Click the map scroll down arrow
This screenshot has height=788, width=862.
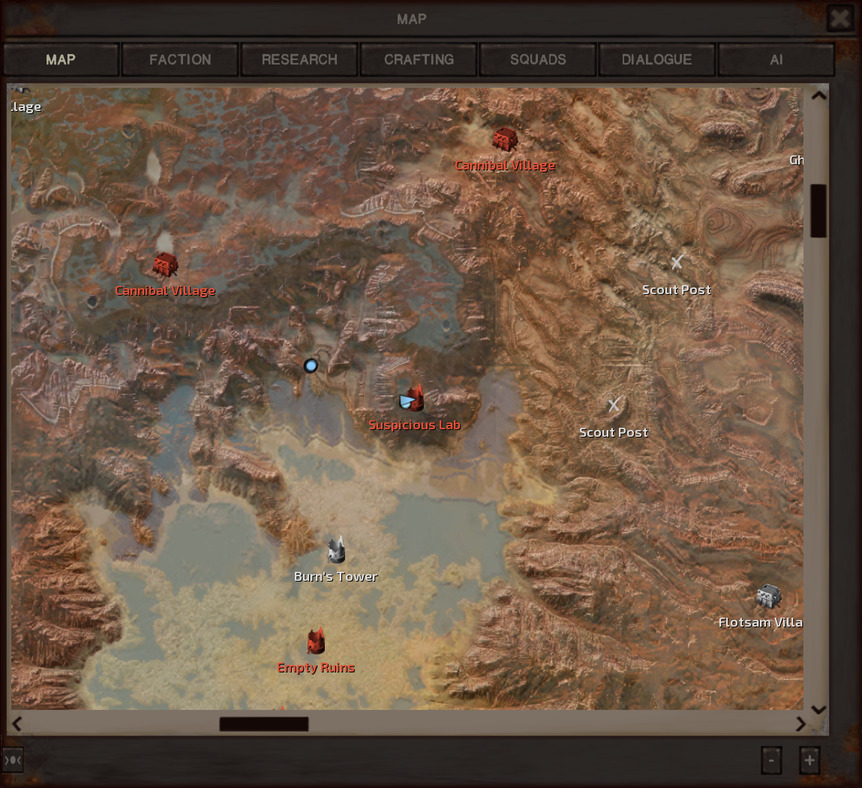tap(819, 710)
